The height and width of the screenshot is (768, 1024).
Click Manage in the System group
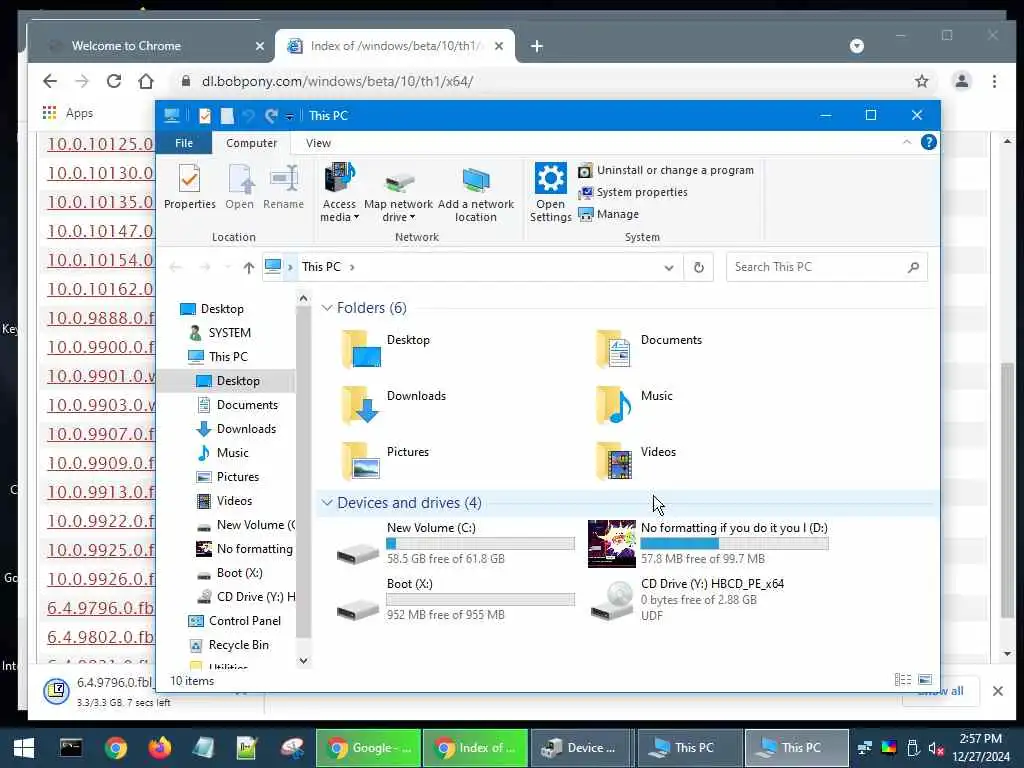click(609, 214)
